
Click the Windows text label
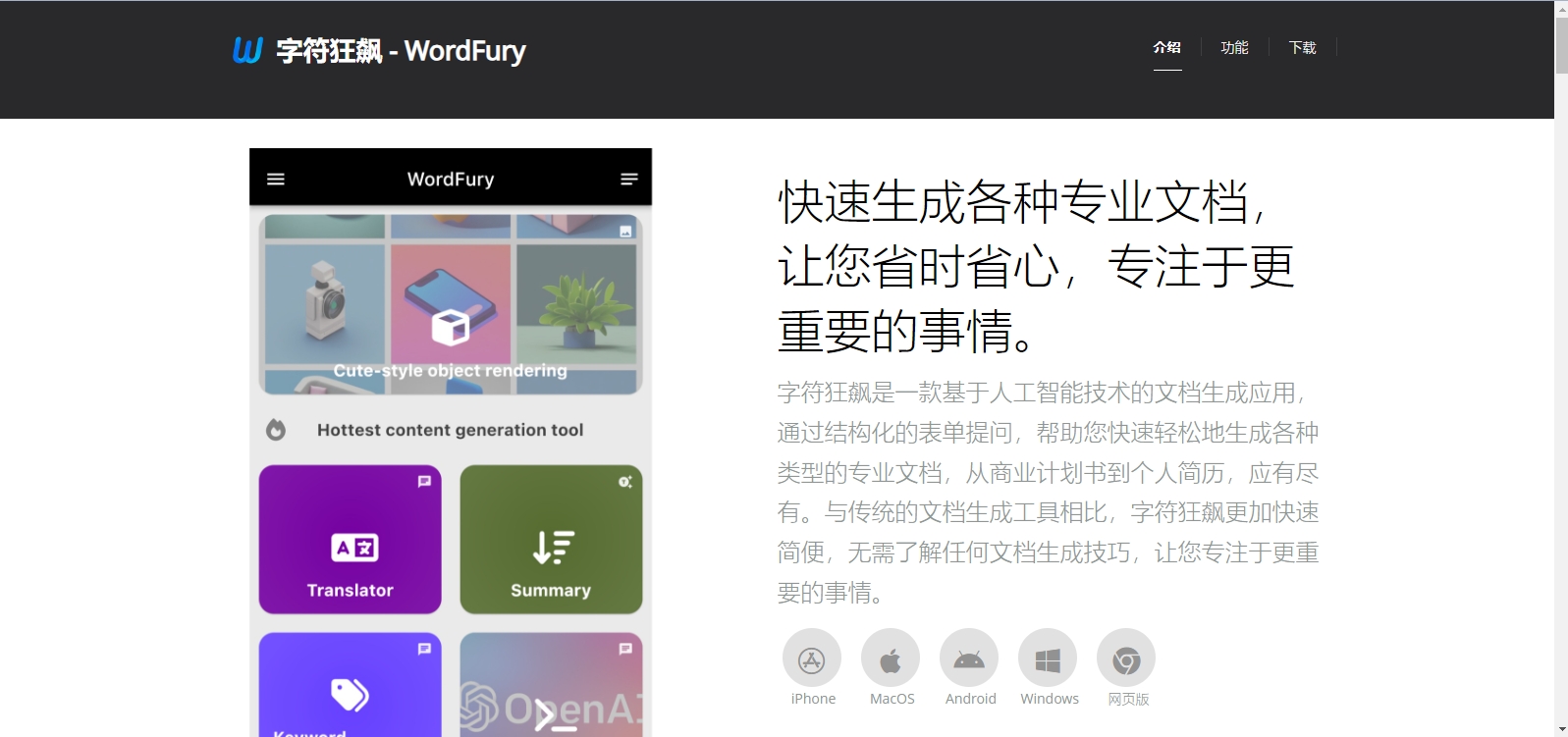1049,699
